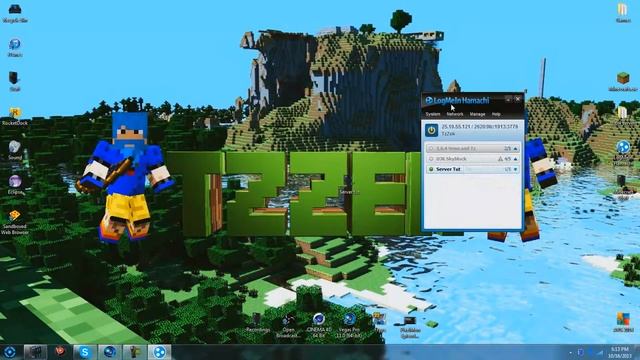Open Minecraft grass block desktop icon

point(623,82)
